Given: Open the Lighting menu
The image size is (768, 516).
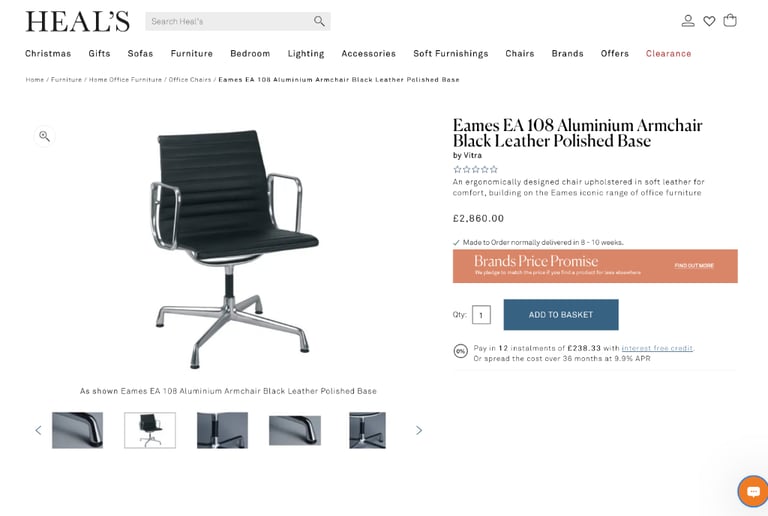Looking at the screenshot, I should point(306,54).
